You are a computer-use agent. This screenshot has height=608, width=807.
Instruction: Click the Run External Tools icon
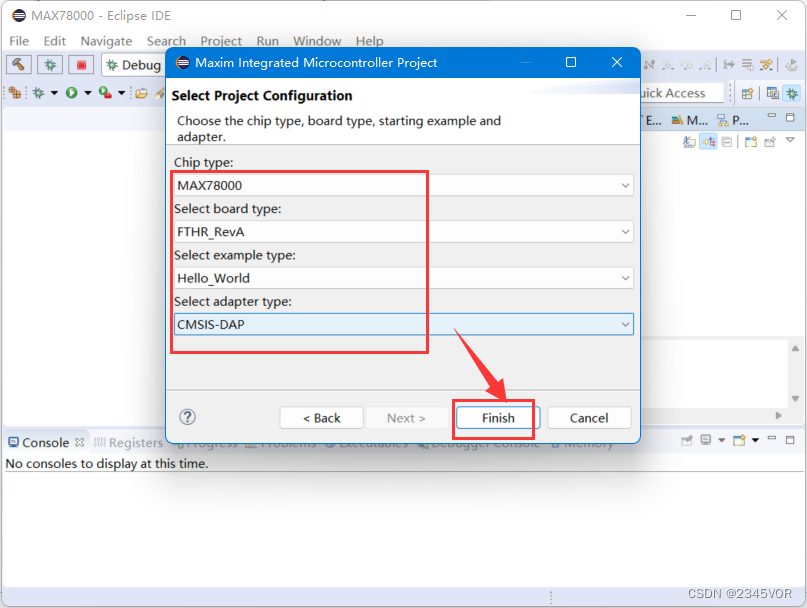pyautogui.click(x=106, y=93)
